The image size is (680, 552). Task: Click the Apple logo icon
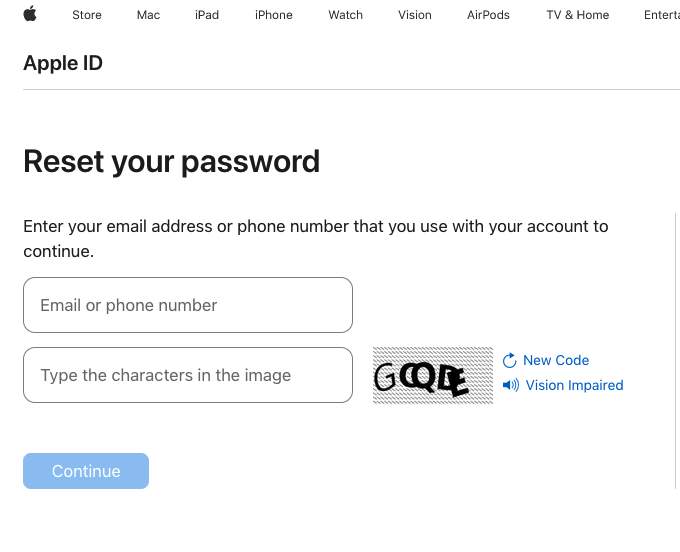pos(30,14)
